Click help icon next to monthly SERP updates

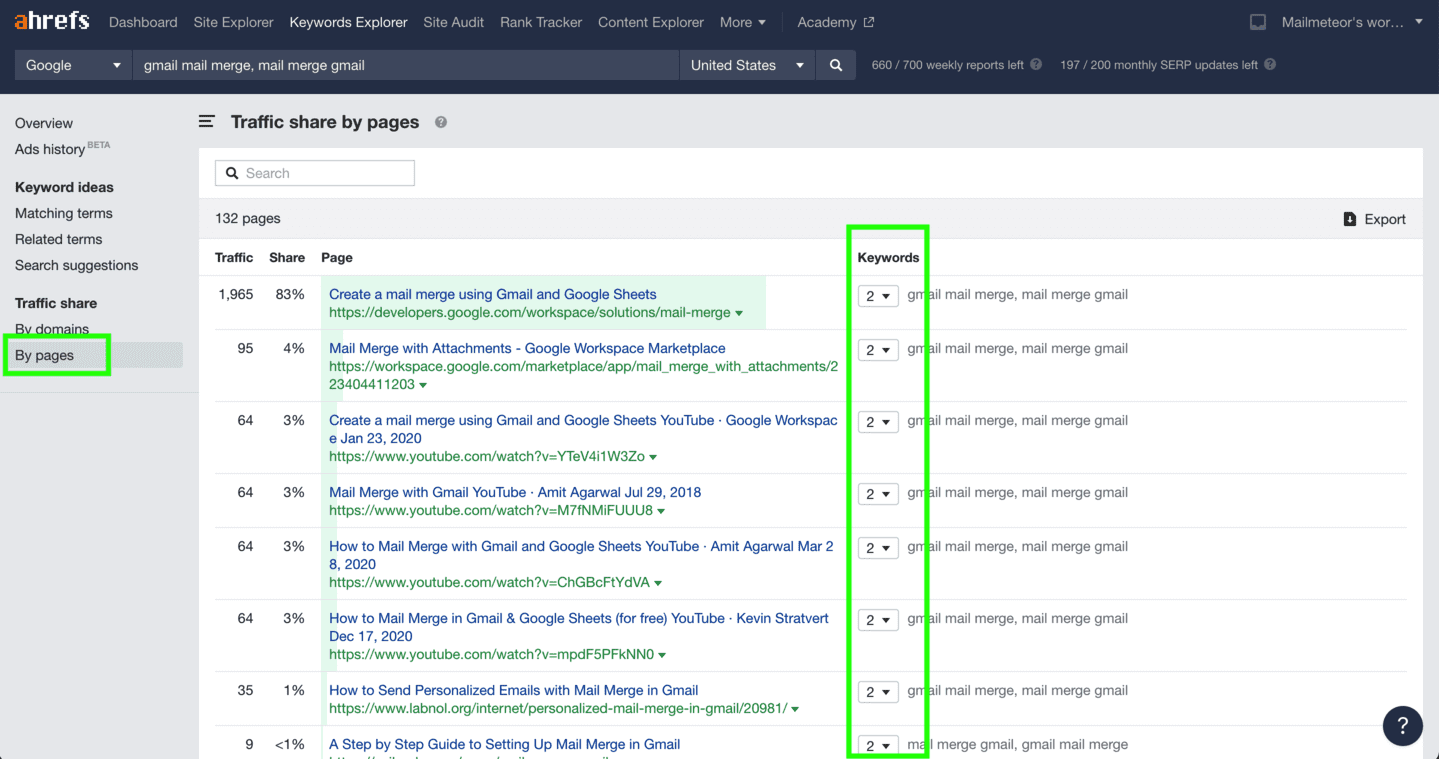1270,64
